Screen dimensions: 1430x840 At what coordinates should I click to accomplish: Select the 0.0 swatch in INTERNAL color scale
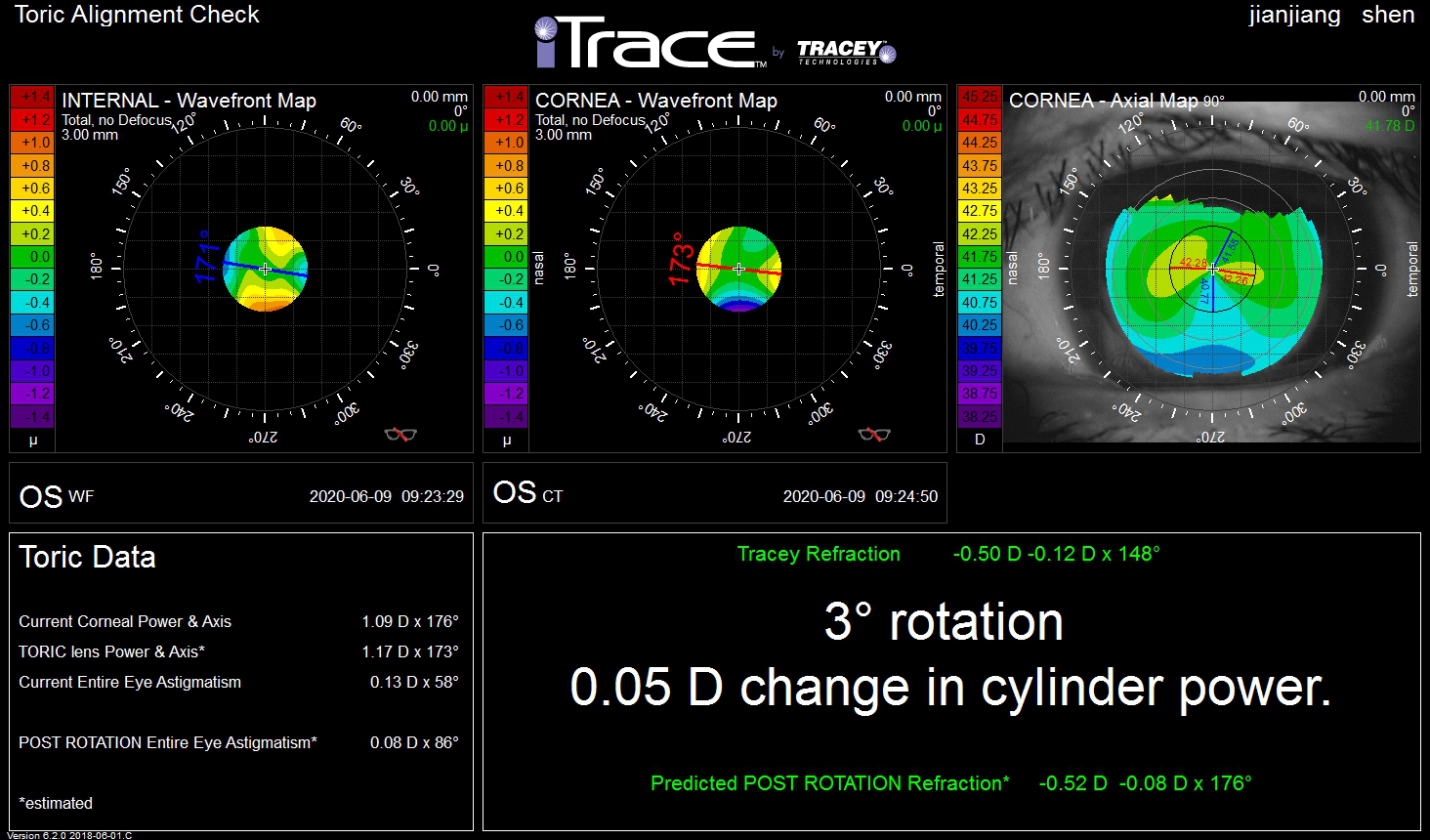click(x=32, y=256)
